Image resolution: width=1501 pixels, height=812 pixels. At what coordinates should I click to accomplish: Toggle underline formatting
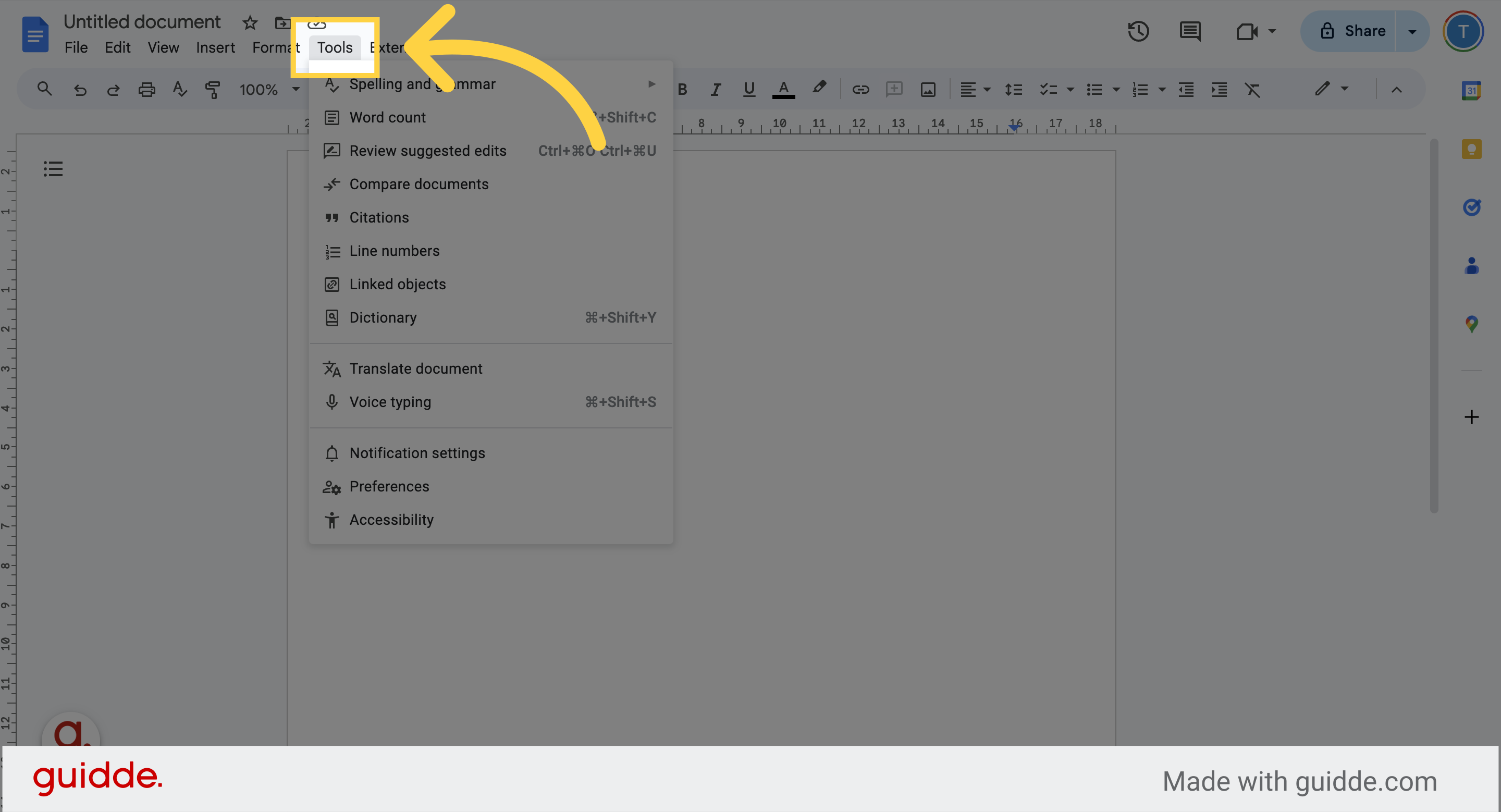click(749, 90)
